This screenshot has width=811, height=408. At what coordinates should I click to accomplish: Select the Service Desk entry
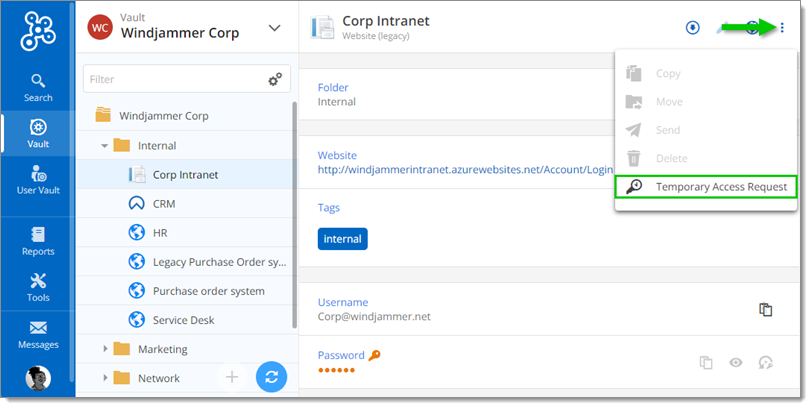183,320
